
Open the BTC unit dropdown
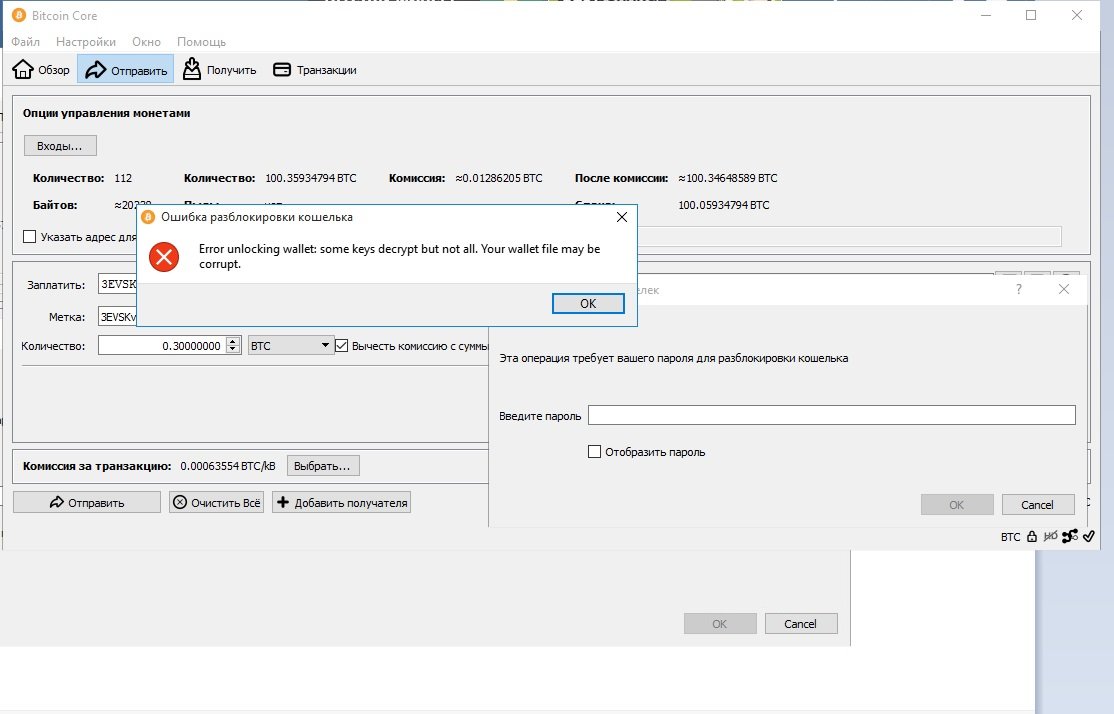pyautogui.click(x=291, y=345)
